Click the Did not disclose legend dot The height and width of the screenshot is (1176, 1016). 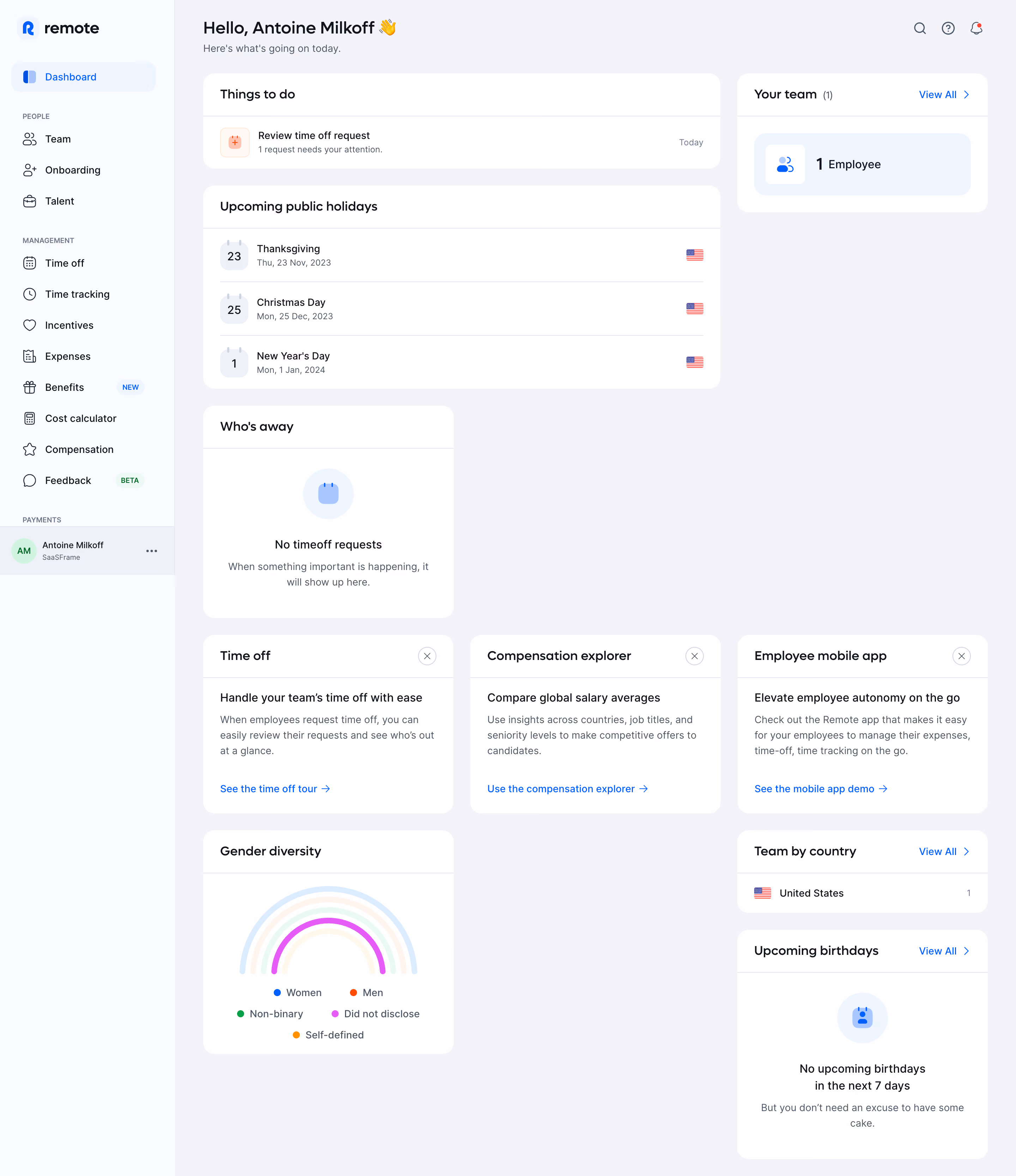coord(335,1014)
